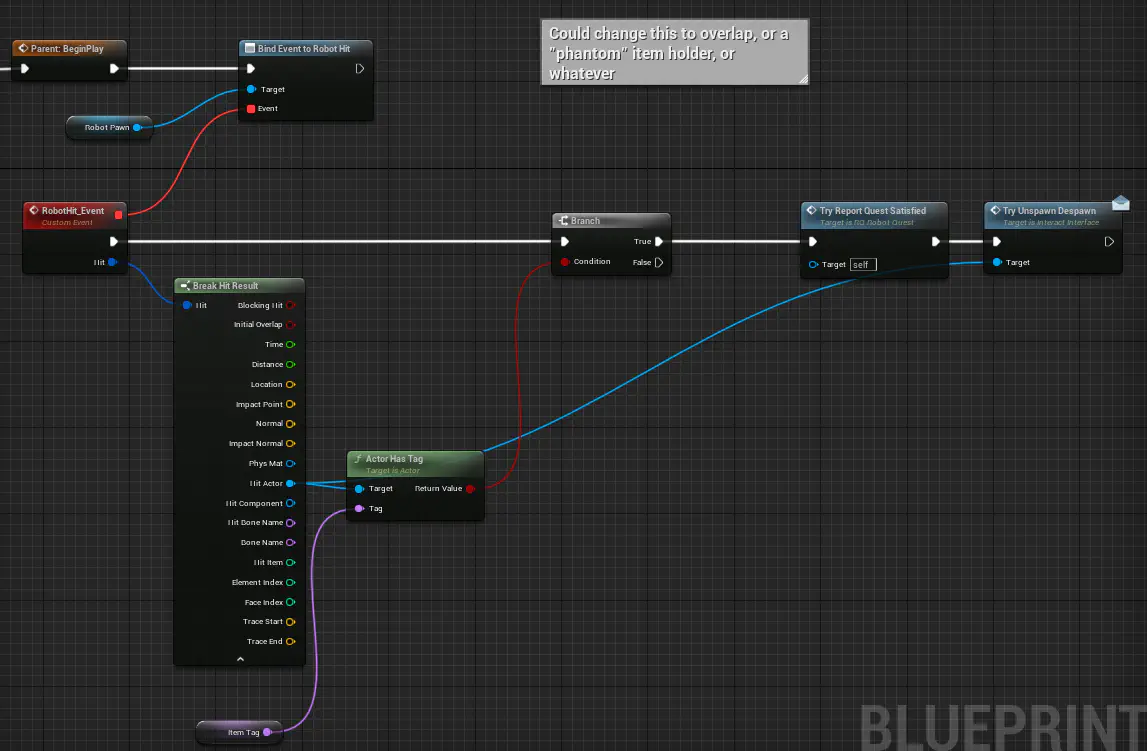
Task: Click the Initial Overlap boolean pin
Action: pyautogui.click(x=290, y=325)
